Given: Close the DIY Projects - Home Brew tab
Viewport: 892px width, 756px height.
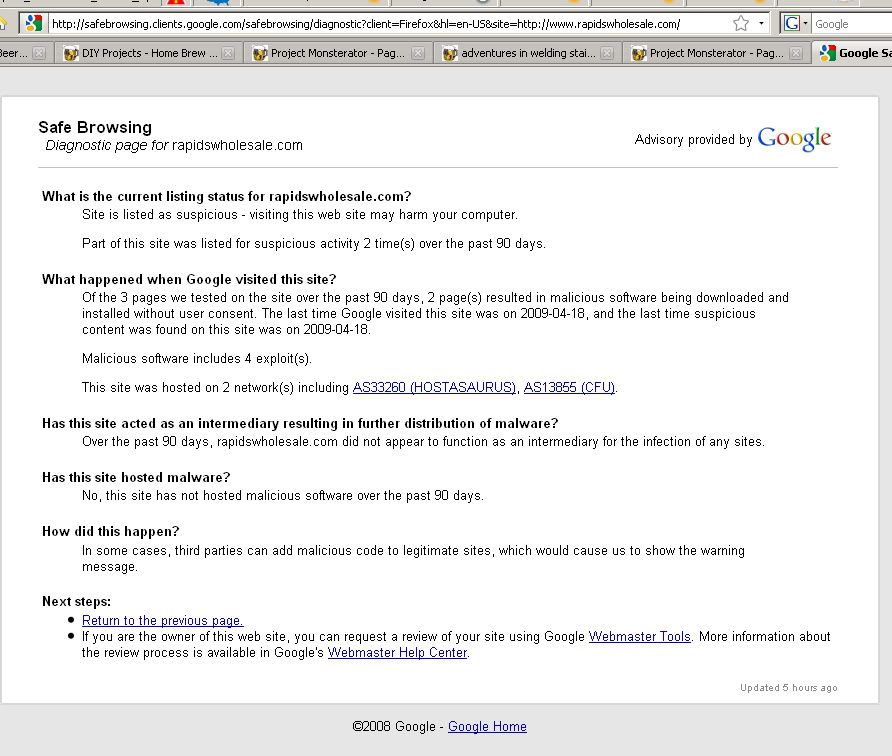Looking at the screenshot, I should pyautogui.click(x=228, y=53).
